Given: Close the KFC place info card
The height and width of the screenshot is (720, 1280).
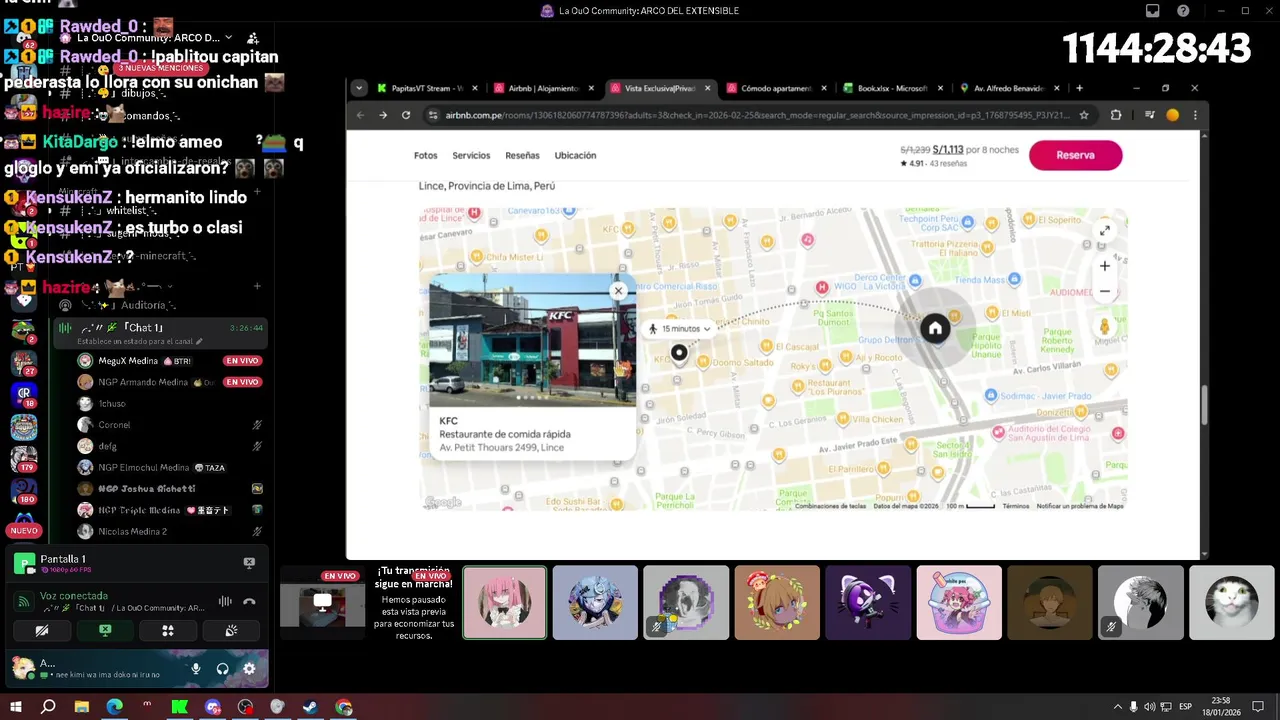Looking at the screenshot, I should pyautogui.click(x=618, y=290).
